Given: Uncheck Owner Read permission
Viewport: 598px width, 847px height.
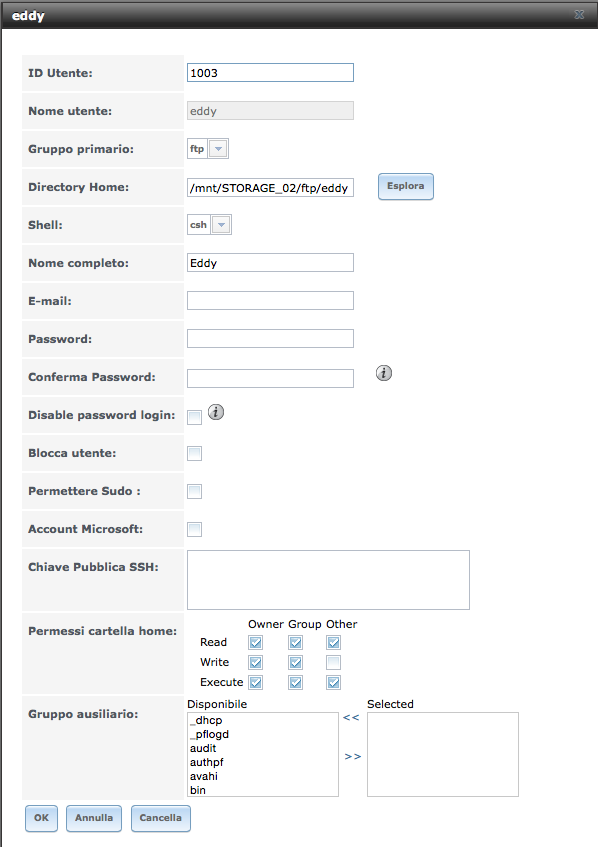Looking at the screenshot, I should point(256,642).
